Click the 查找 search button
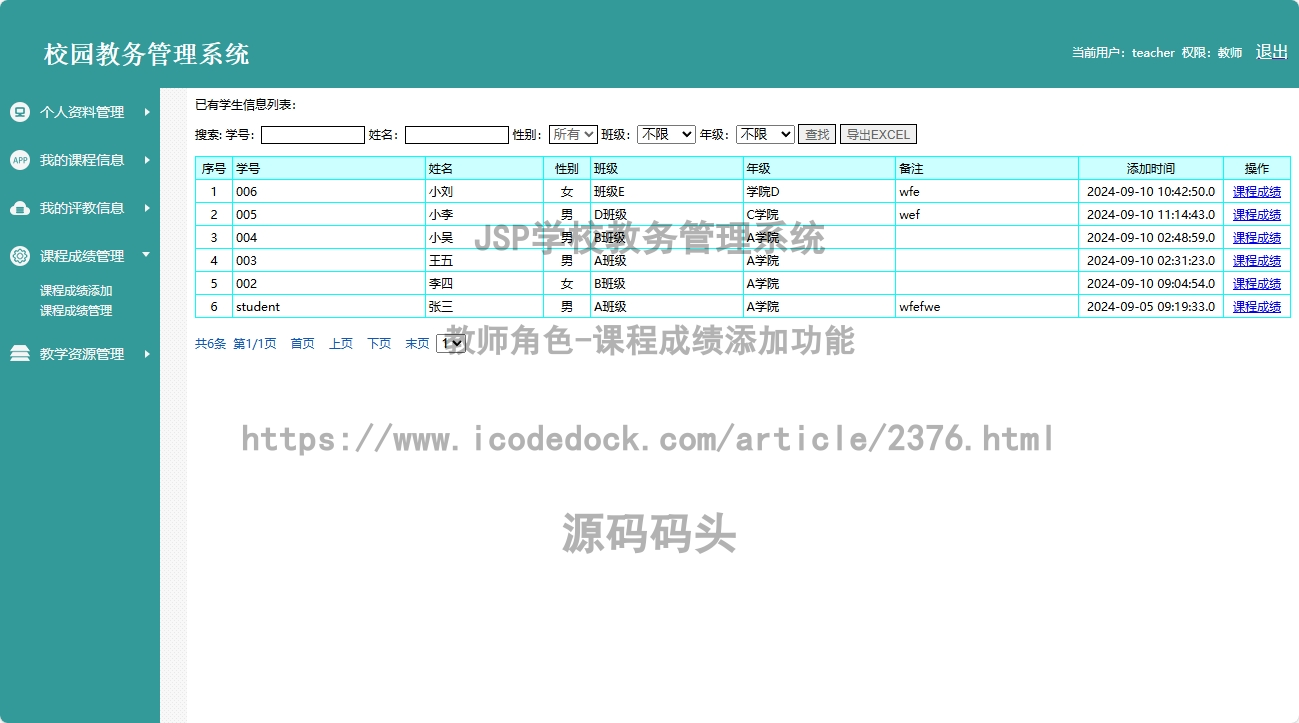The image size is (1299, 723). (817, 134)
